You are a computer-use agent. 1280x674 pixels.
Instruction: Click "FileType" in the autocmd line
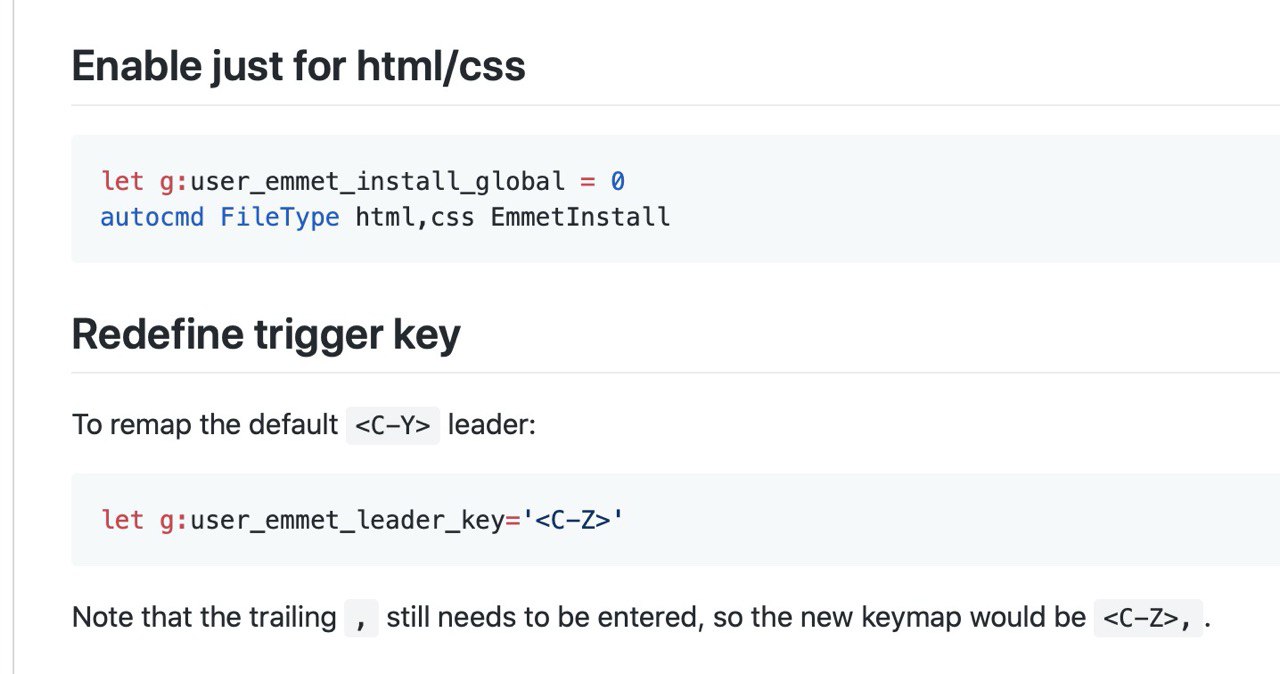coord(280,217)
